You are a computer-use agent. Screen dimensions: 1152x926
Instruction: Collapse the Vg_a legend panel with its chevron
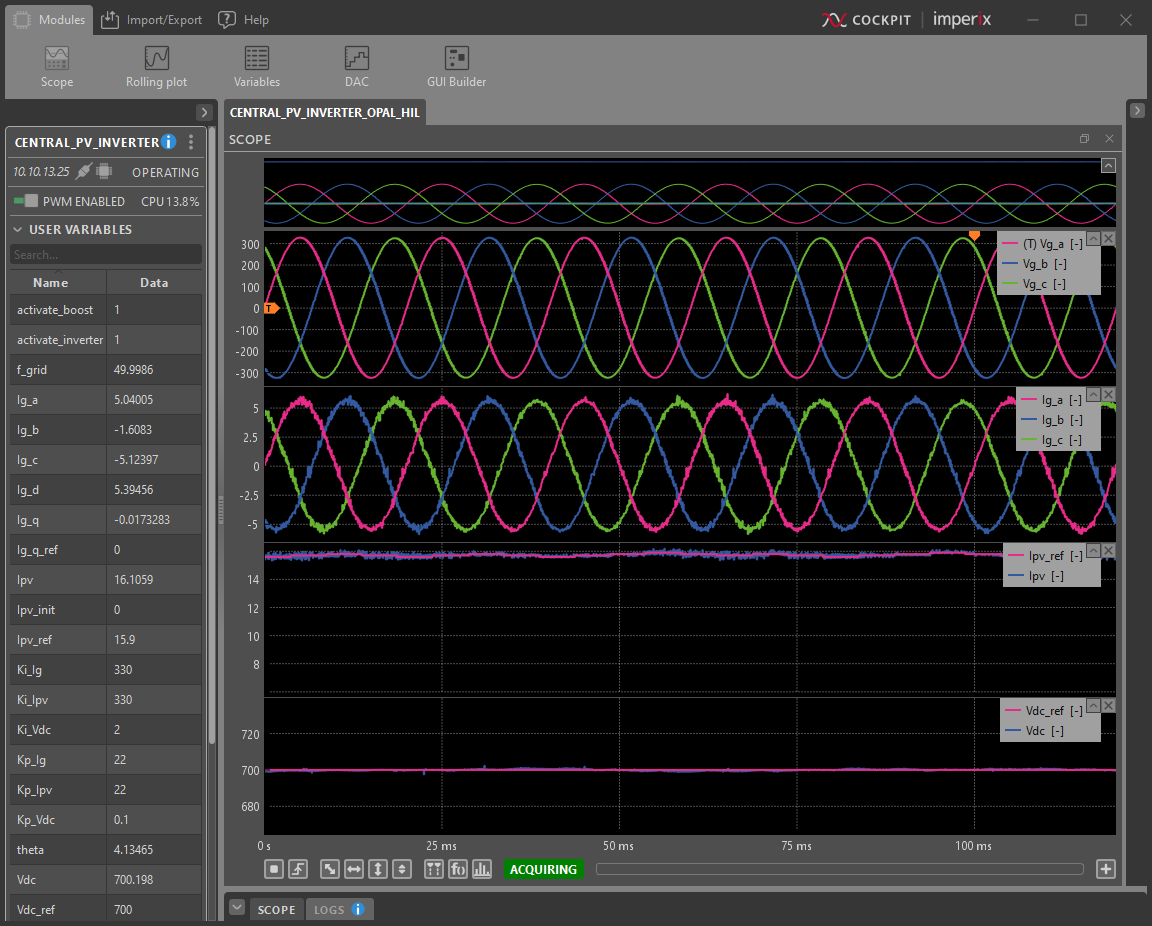pyautogui.click(x=1095, y=239)
